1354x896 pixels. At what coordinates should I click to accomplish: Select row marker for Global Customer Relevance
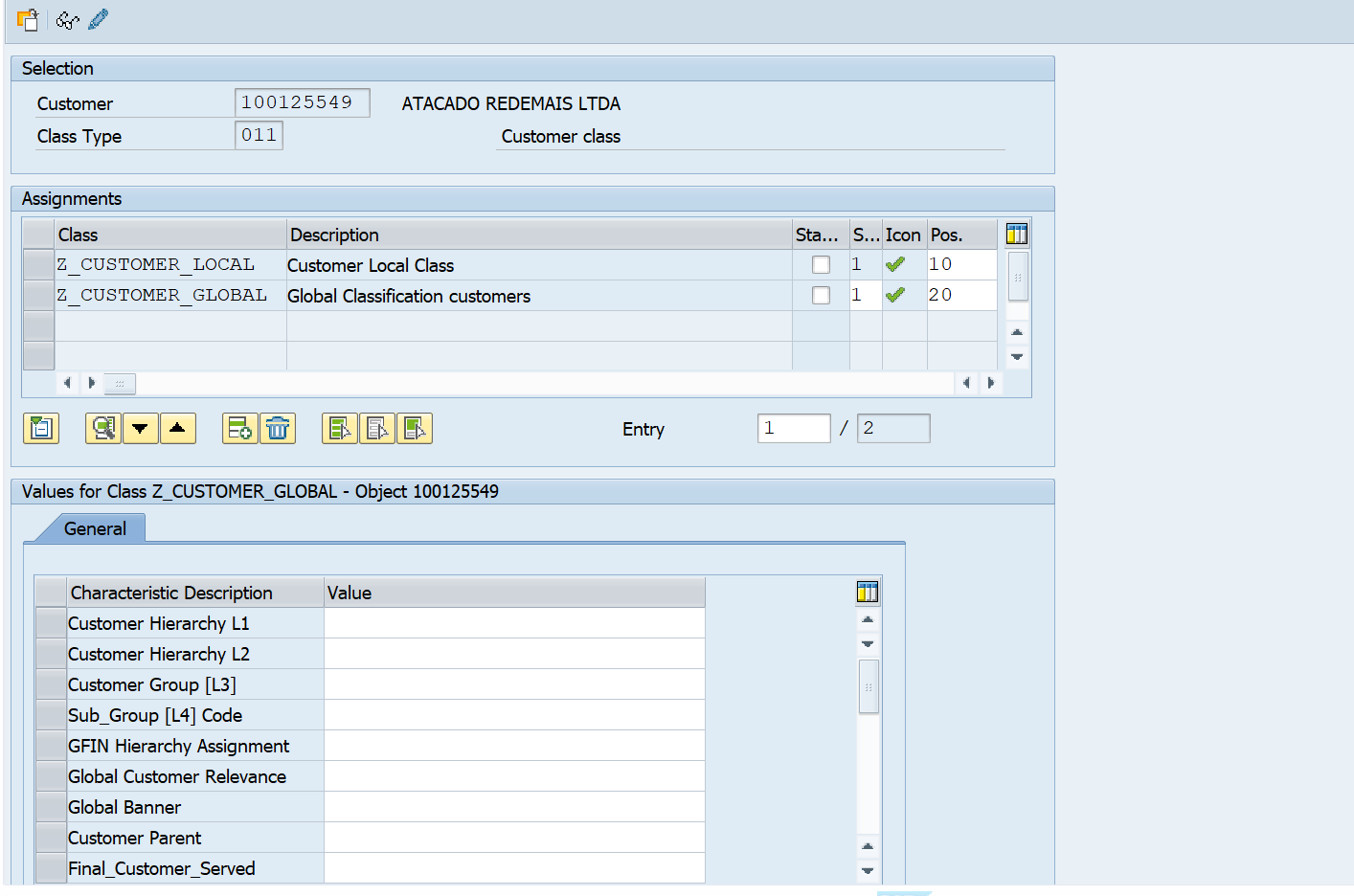(x=51, y=776)
